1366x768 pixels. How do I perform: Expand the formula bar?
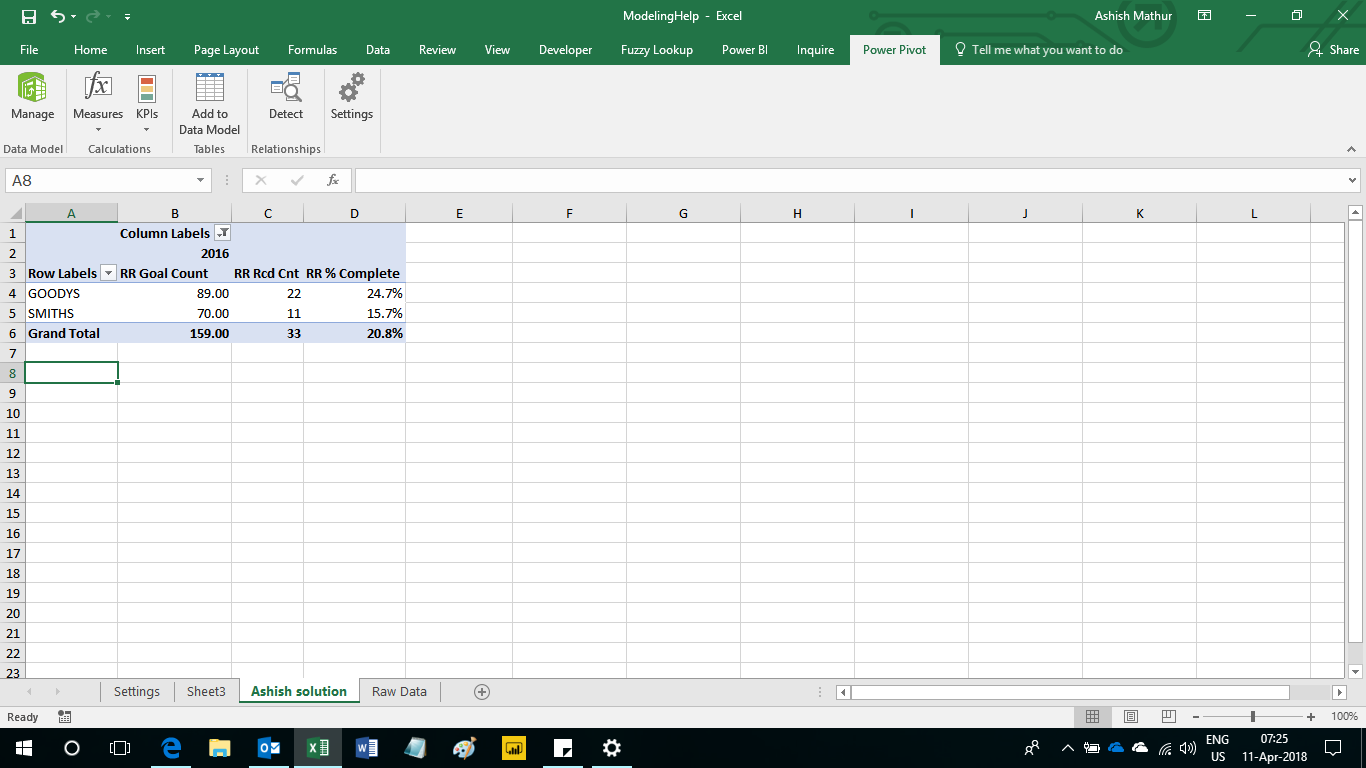[x=1353, y=181]
